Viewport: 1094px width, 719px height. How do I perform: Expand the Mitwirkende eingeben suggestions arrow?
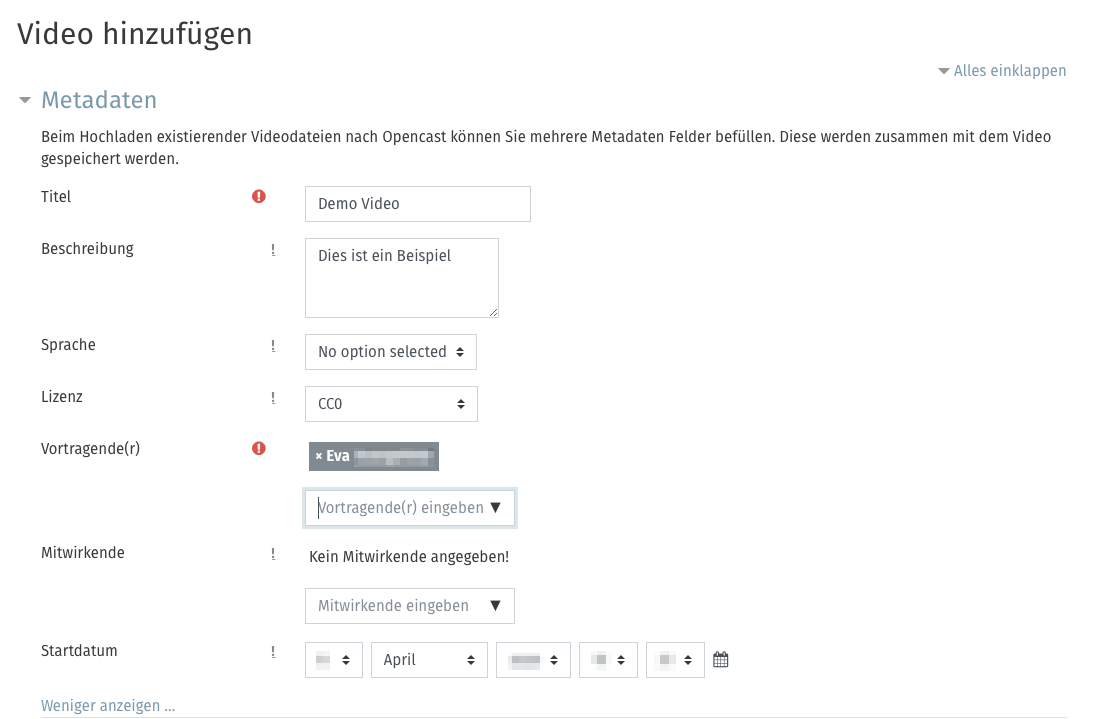pos(495,606)
